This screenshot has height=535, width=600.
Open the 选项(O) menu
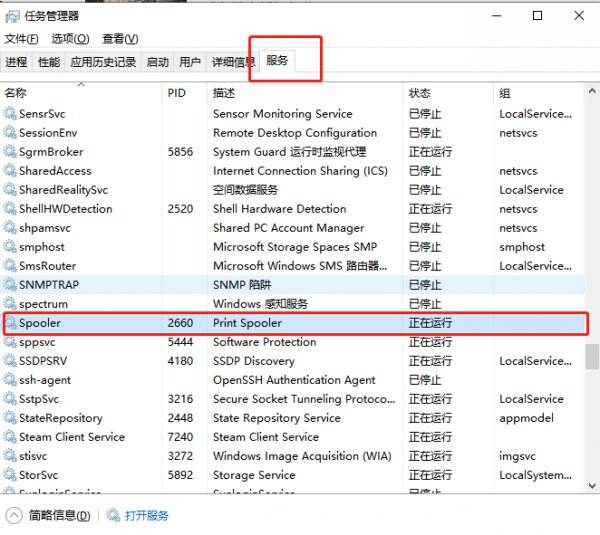pyautogui.click(x=70, y=39)
